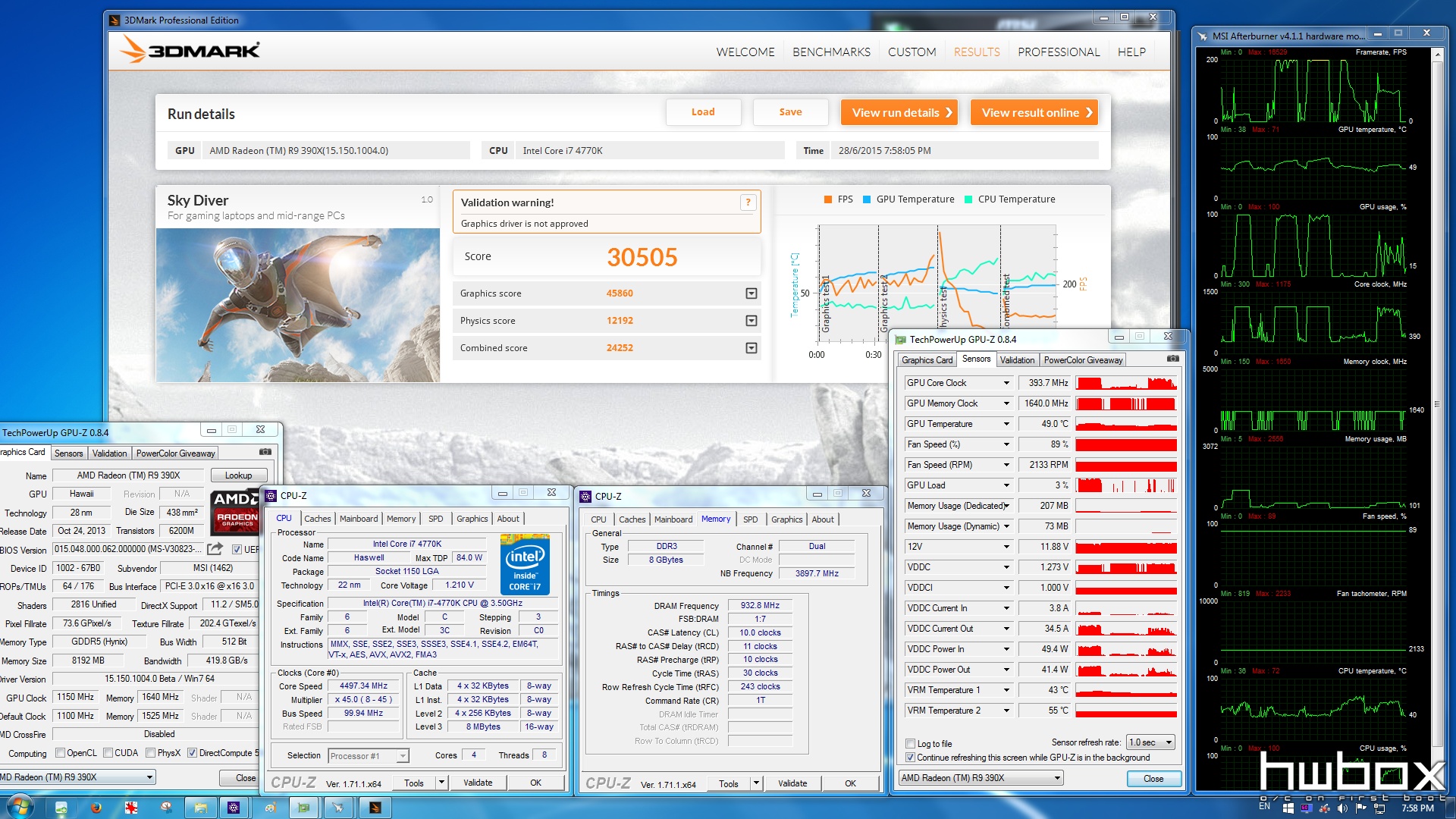Click the network tray icon
This screenshot has width=1456, height=819.
pos(1379,808)
